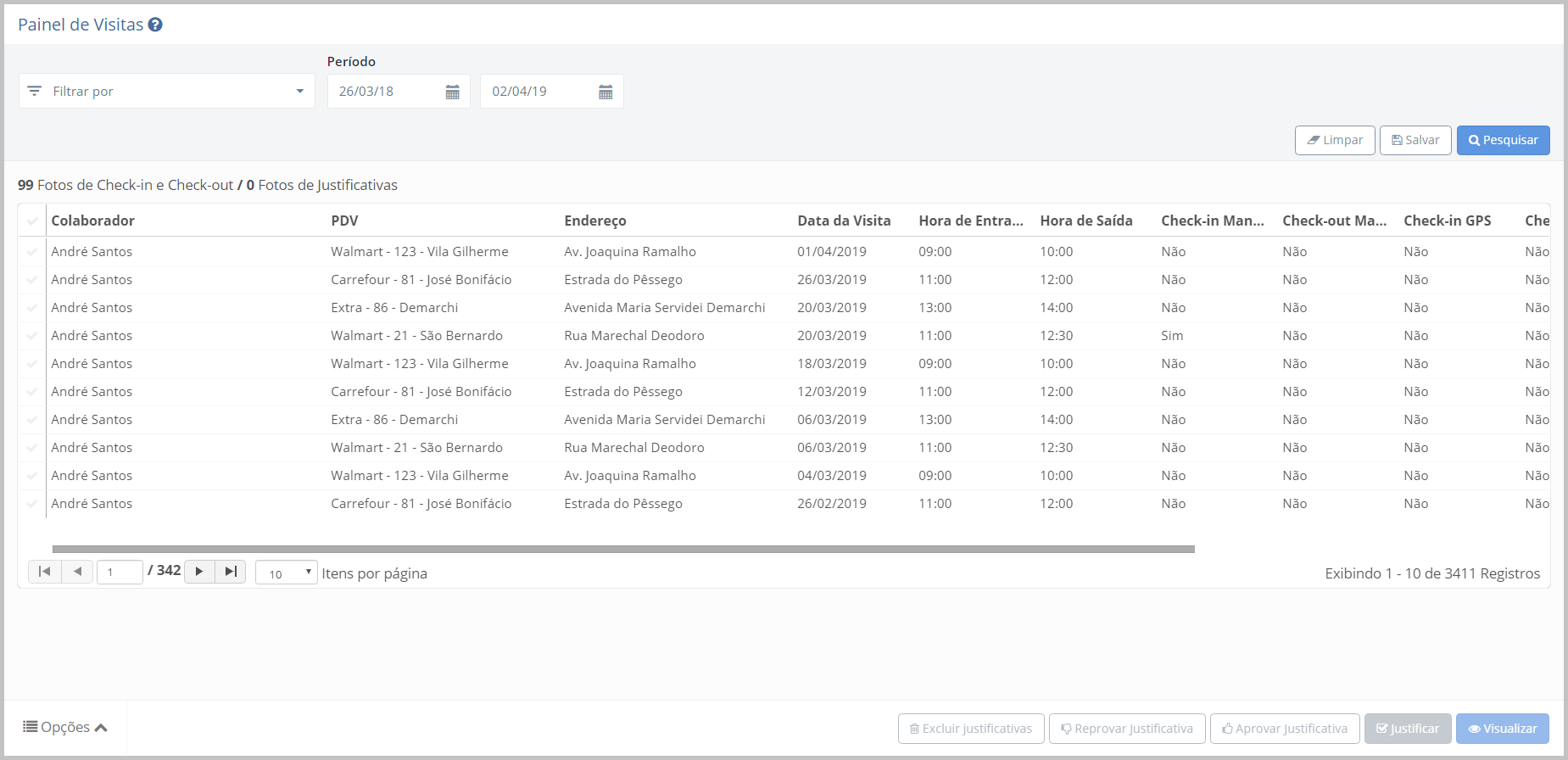Click the help question mark icon
The width and height of the screenshot is (1568, 760).
point(155,25)
